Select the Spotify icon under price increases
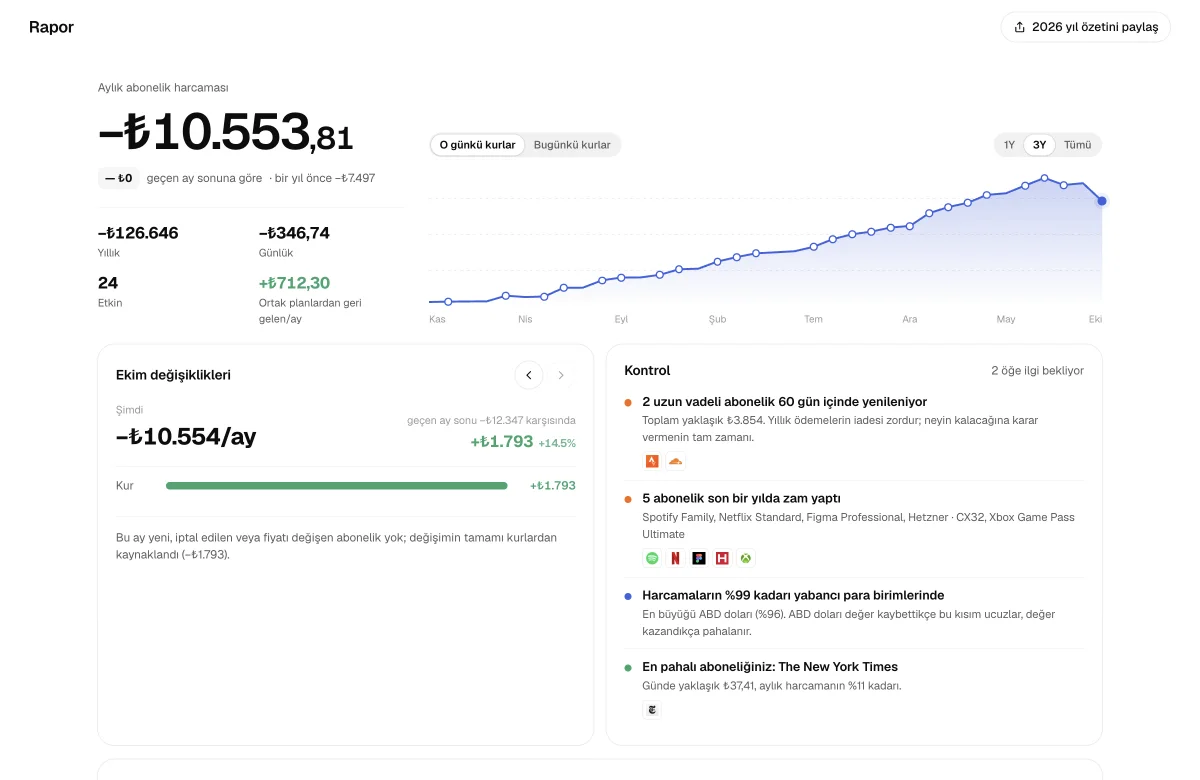The width and height of the screenshot is (1200, 780). (x=652, y=558)
